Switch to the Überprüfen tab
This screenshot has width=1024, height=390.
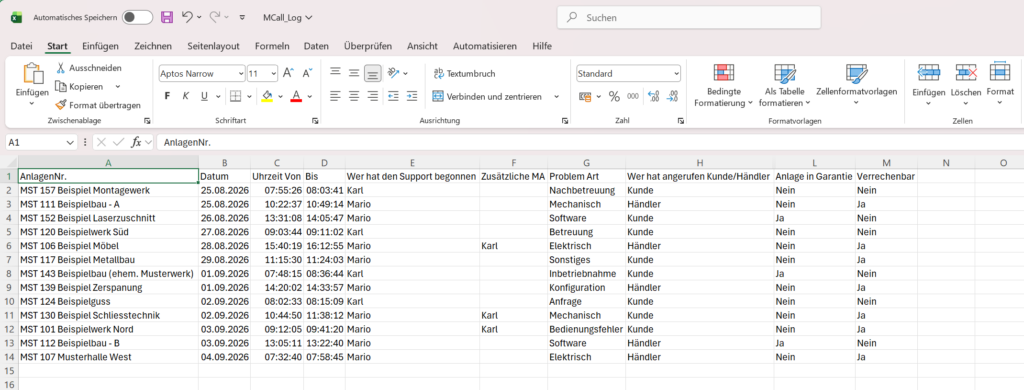point(368,46)
